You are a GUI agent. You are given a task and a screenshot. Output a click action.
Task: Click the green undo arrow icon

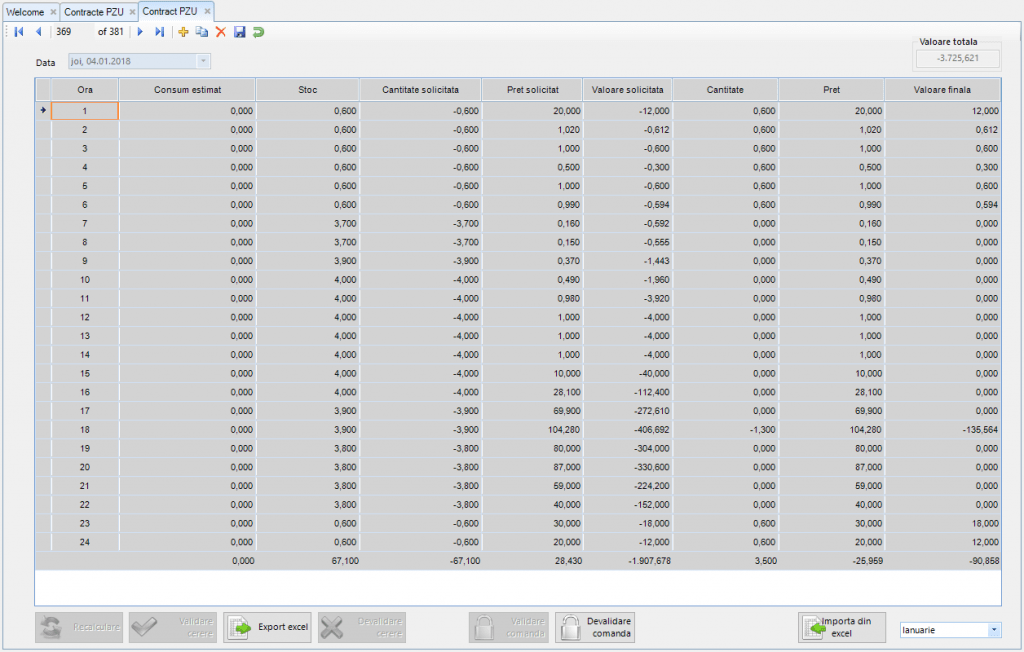259,31
